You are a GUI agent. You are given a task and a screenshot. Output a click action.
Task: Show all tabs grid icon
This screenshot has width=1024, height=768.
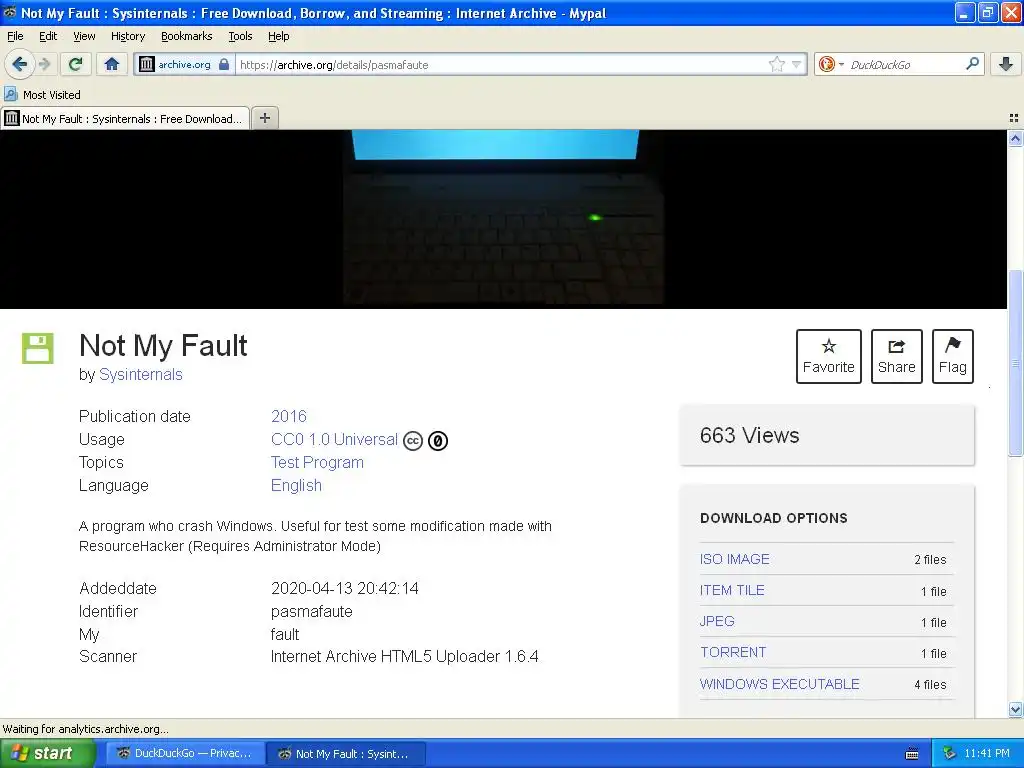coord(1014,118)
